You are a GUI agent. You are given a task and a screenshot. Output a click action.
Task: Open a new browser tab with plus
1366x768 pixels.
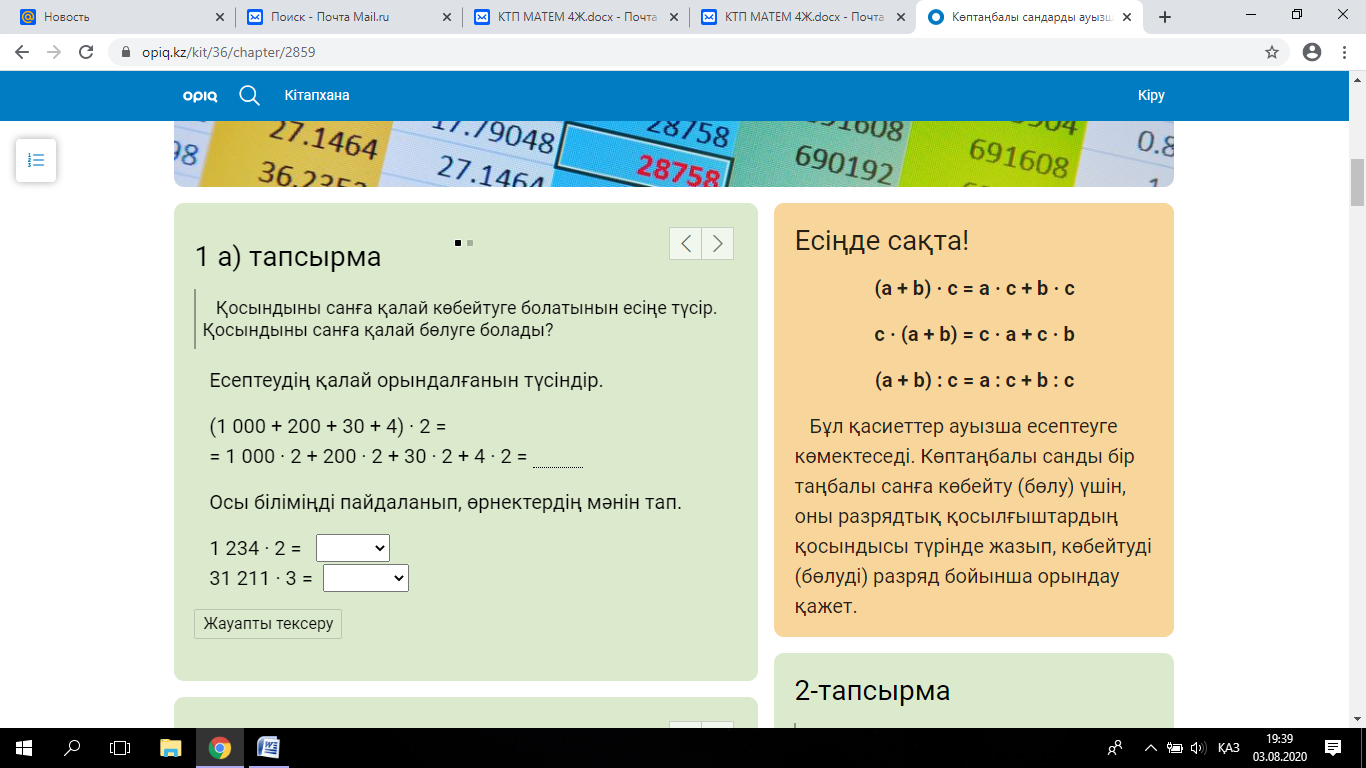point(1164,17)
